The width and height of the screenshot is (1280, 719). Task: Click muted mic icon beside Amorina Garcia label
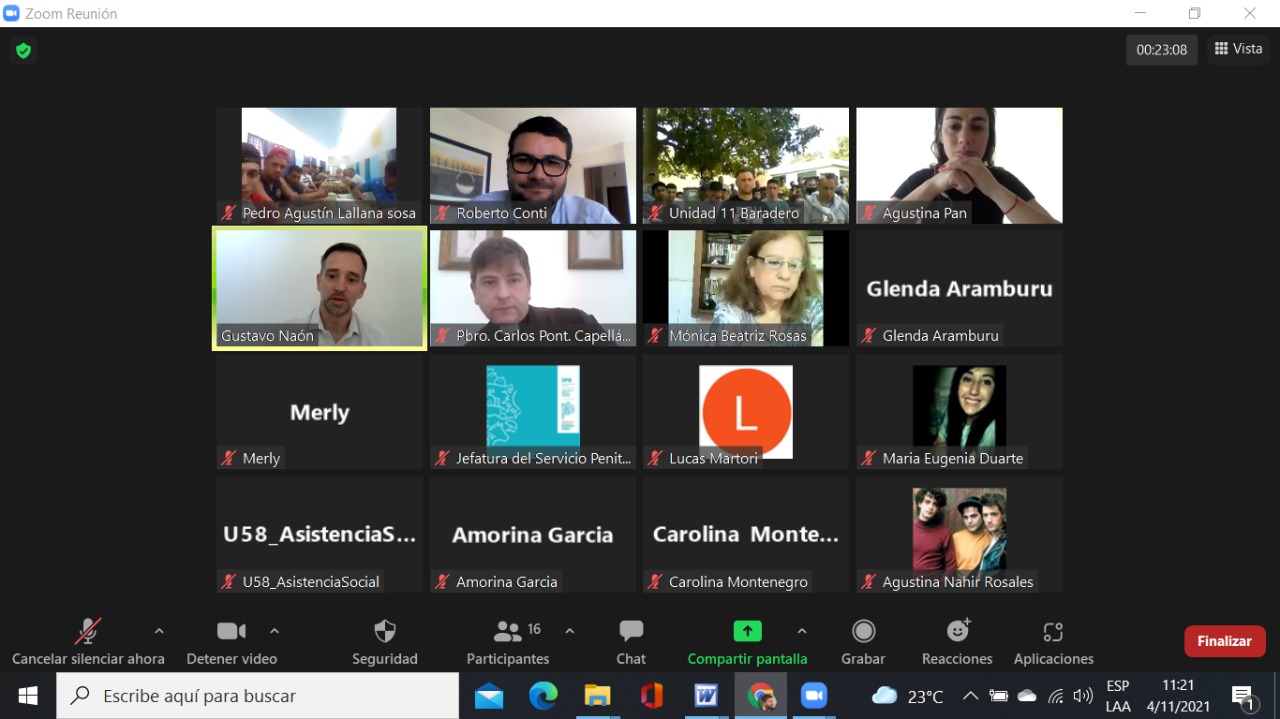coord(442,581)
